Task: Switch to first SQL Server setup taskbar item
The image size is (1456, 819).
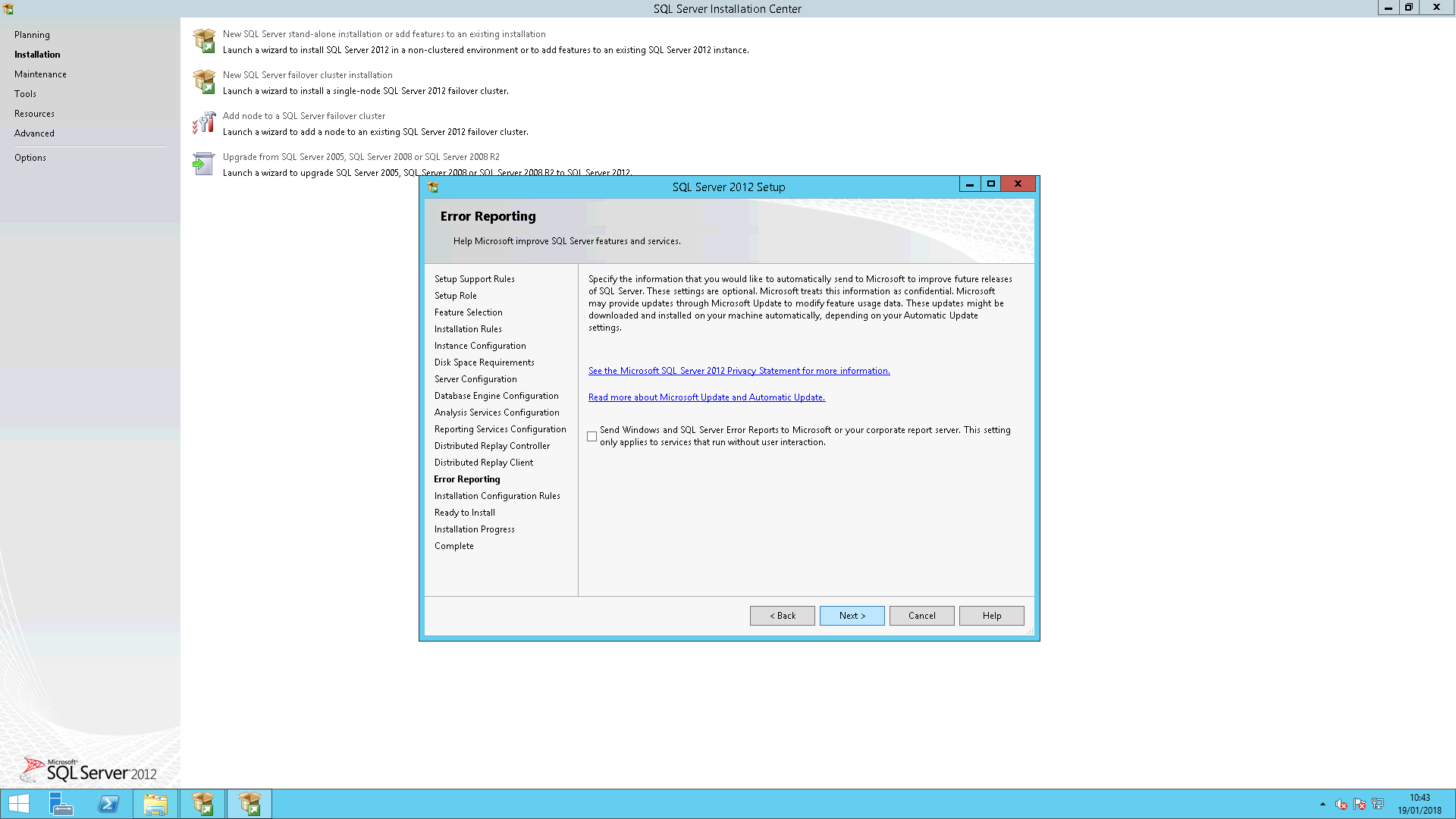Action: point(202,804)
